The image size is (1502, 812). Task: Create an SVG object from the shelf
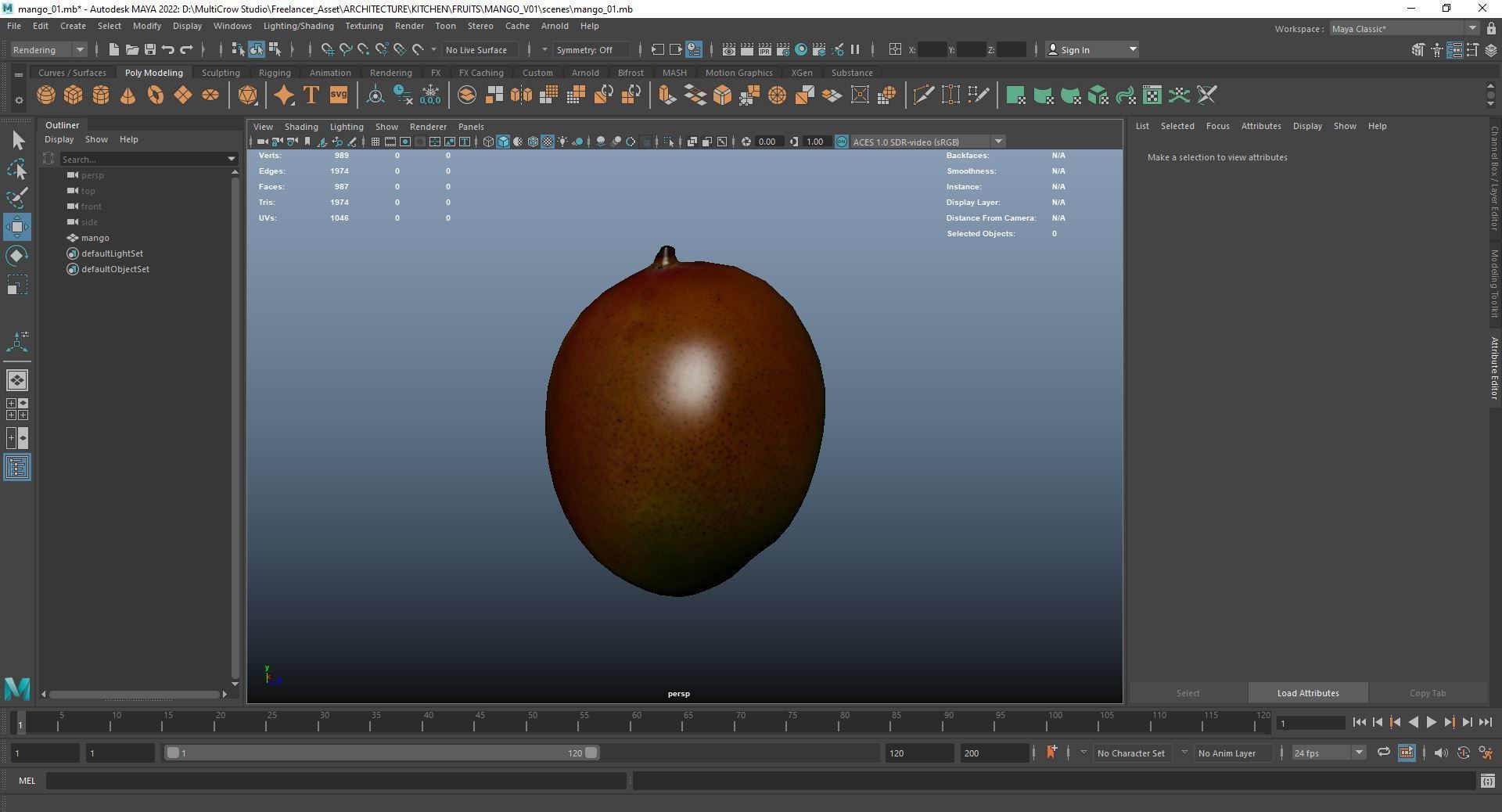[x=338, y=95]
